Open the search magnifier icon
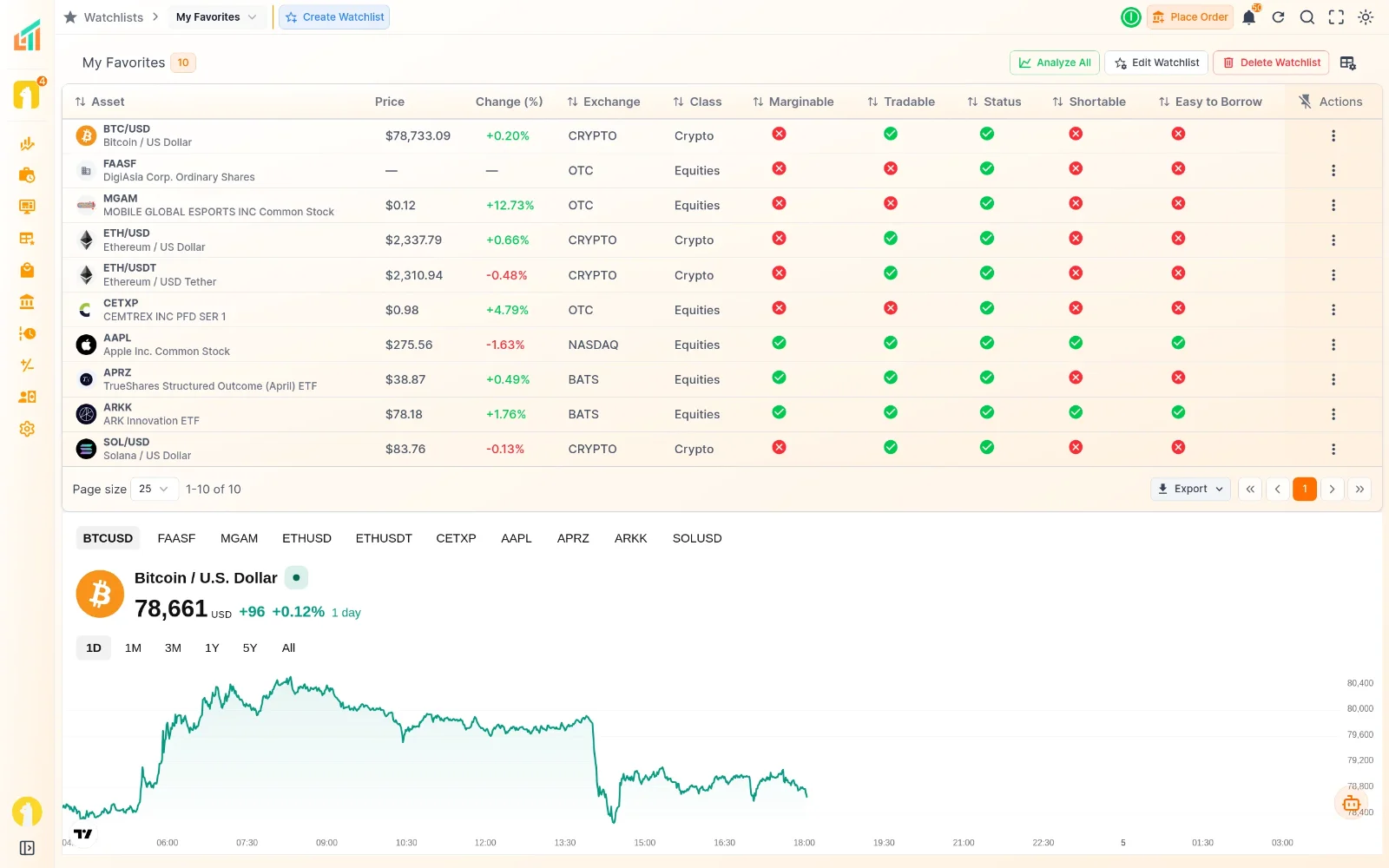Screen dimensions: 1389x868 tap(1307, 17)
